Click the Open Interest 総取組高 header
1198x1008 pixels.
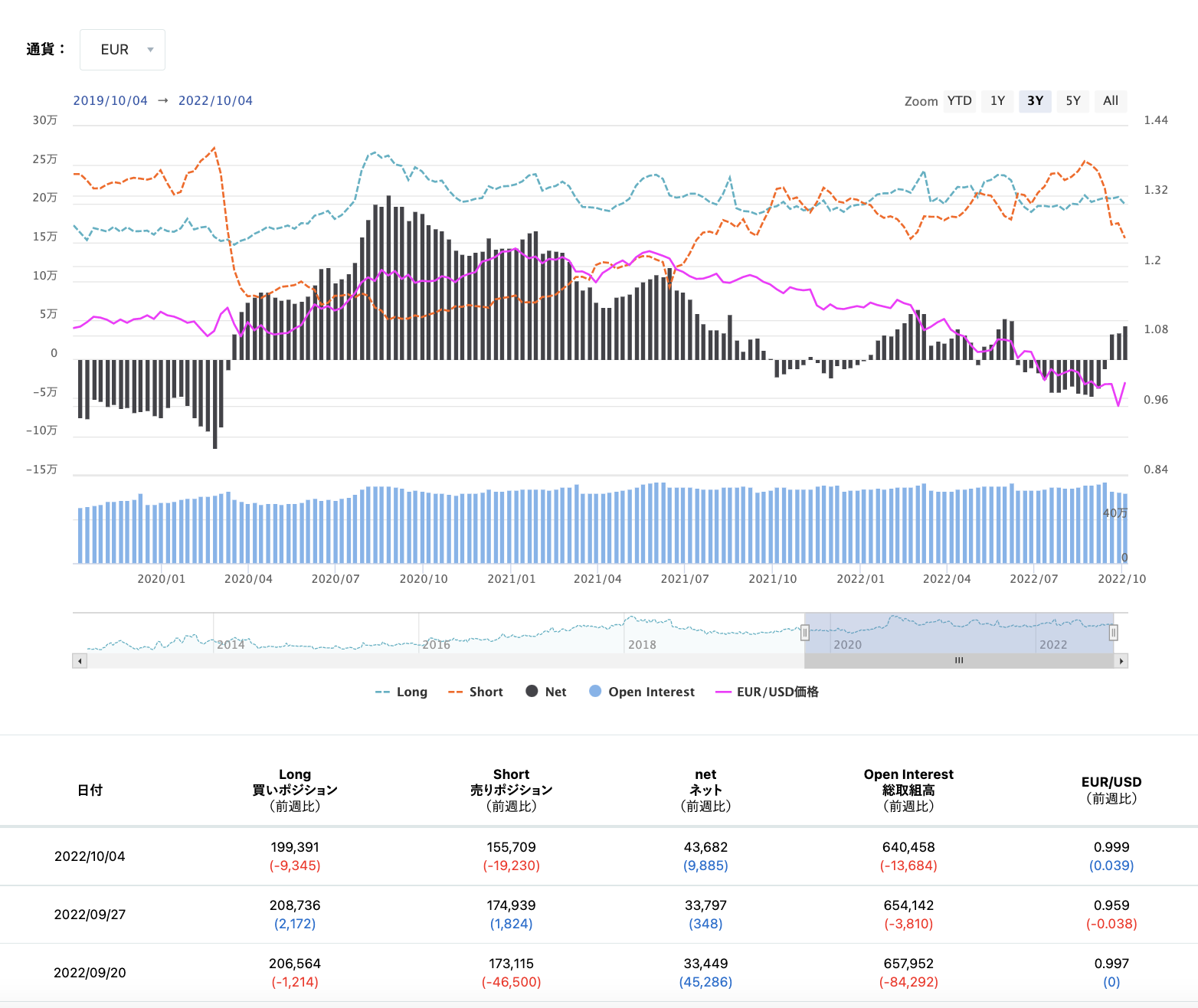coord(908,790)
